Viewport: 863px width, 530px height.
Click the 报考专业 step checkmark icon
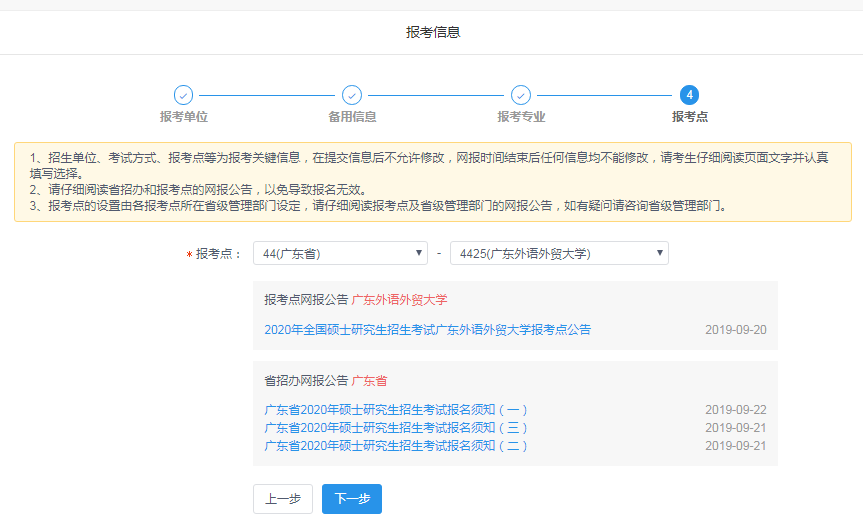521,95
